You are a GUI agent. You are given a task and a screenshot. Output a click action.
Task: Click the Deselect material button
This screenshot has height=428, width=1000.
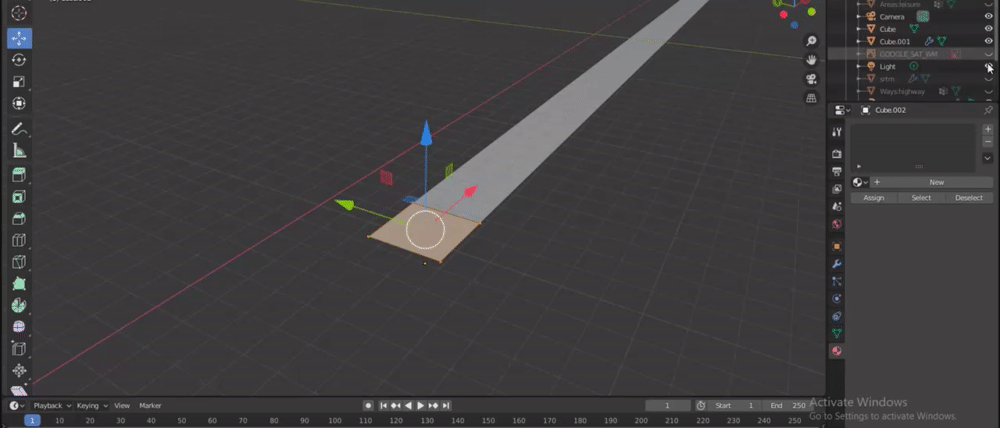pyautogui.click(x=969, y=198)
